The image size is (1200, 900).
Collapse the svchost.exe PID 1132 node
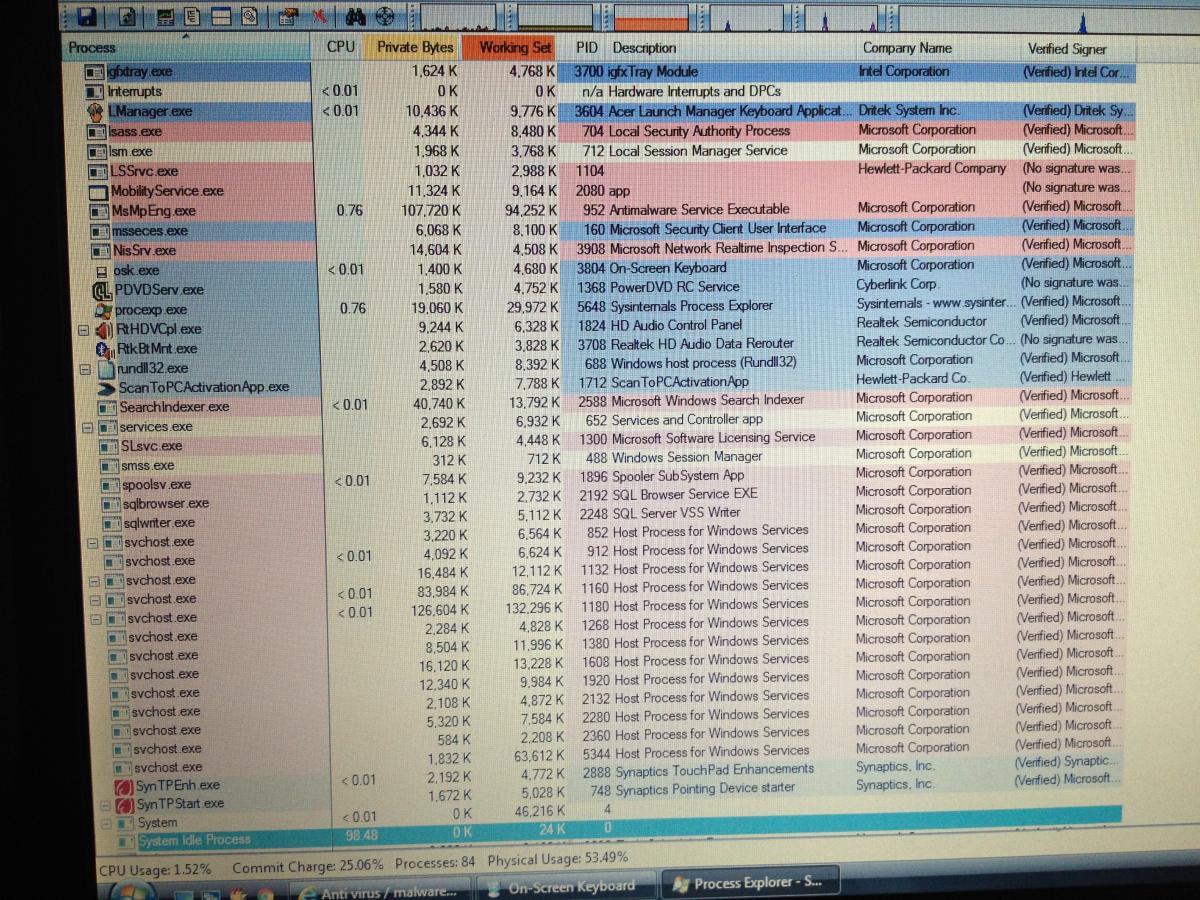(95, 581)
